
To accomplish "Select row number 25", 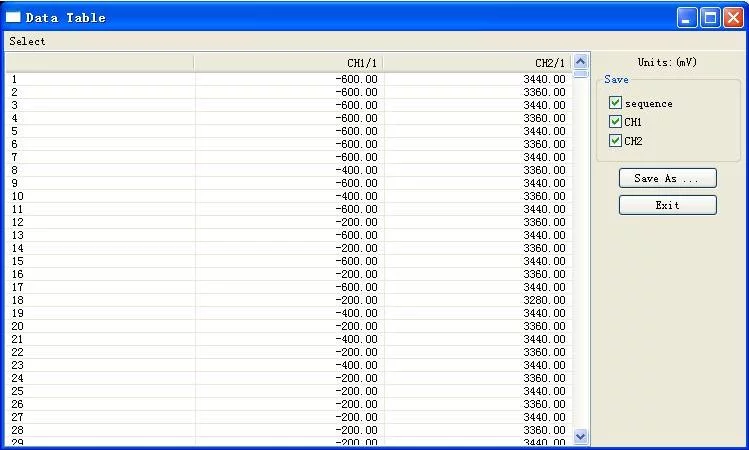I will point(17,391).
